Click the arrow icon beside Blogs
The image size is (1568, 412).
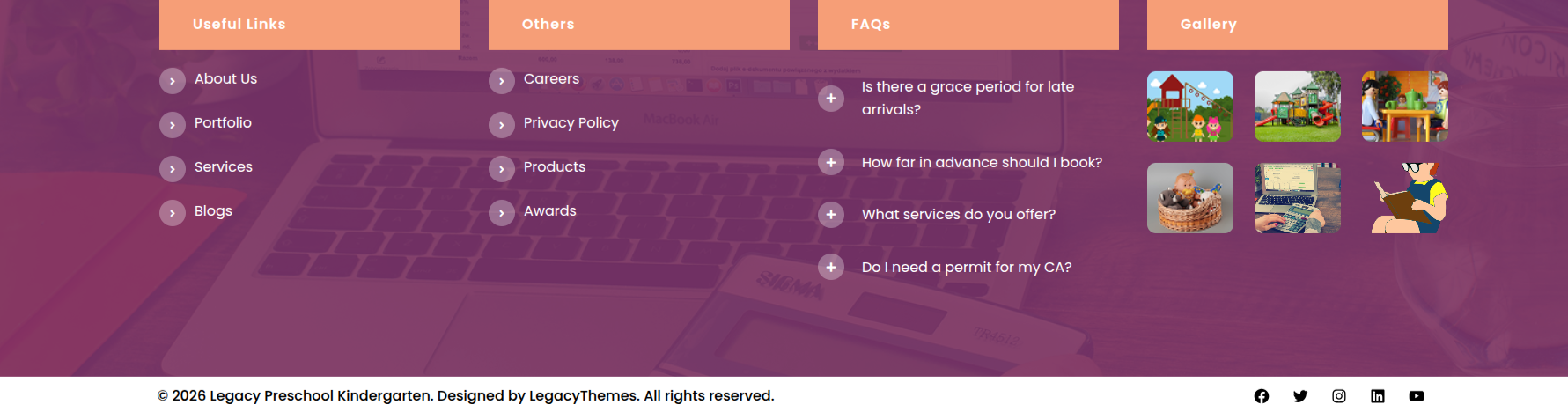173,213
